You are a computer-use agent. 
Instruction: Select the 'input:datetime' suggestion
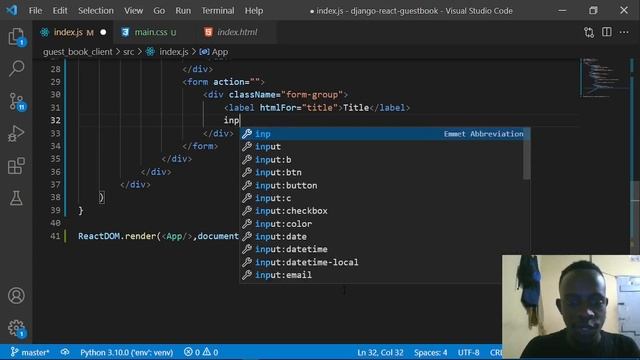381,249
